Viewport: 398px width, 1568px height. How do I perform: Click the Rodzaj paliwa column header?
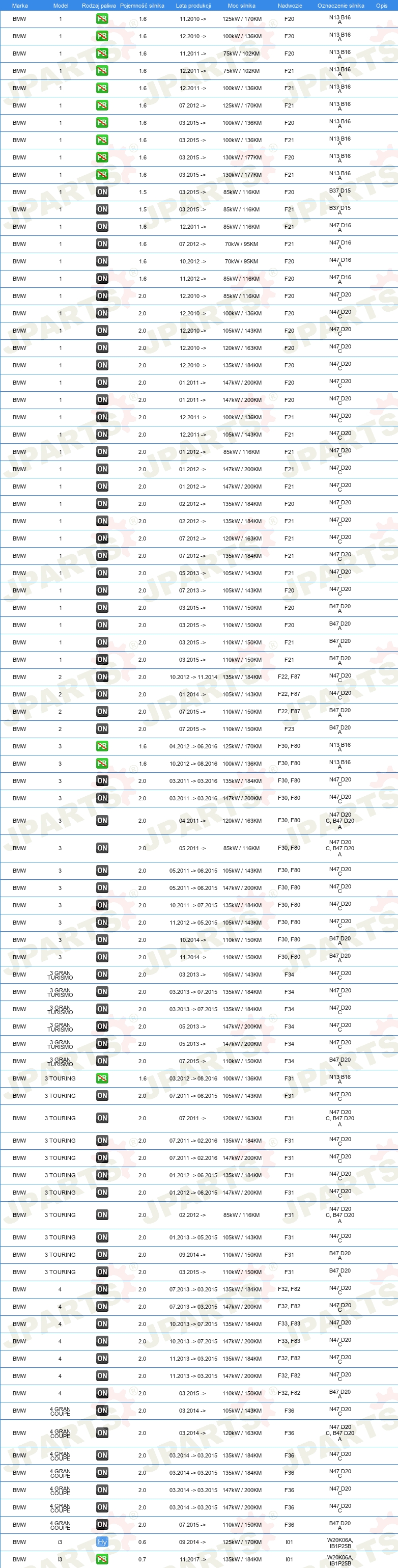(x=99, y=6)
